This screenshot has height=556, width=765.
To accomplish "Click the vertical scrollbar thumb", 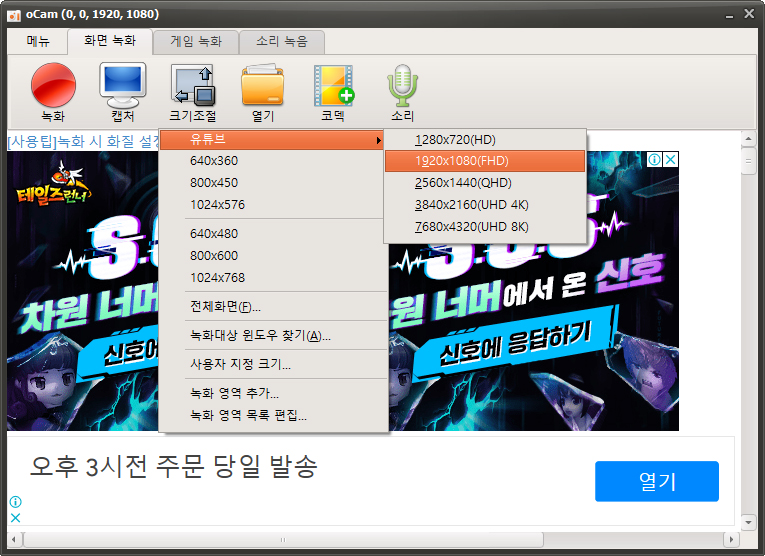I will tap(748, 161).
